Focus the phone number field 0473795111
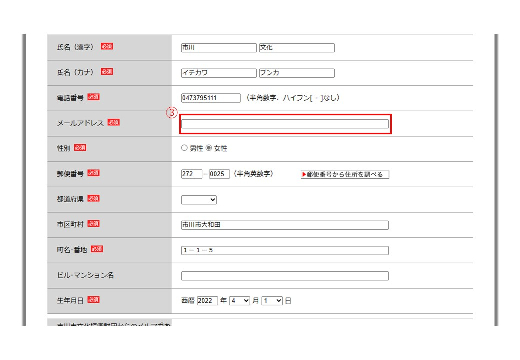 pos(211,98)
